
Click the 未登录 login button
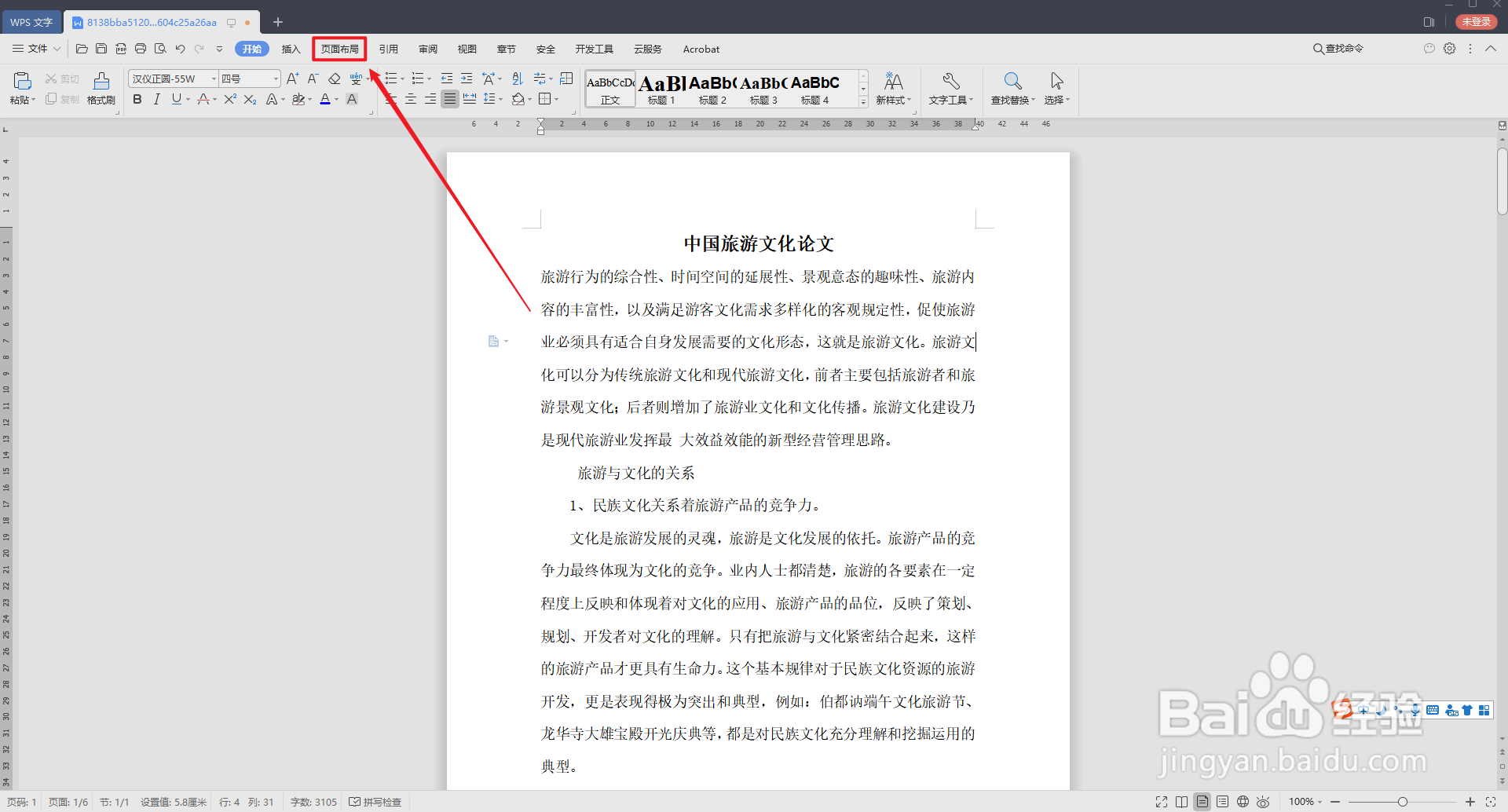pos(1477,22)
